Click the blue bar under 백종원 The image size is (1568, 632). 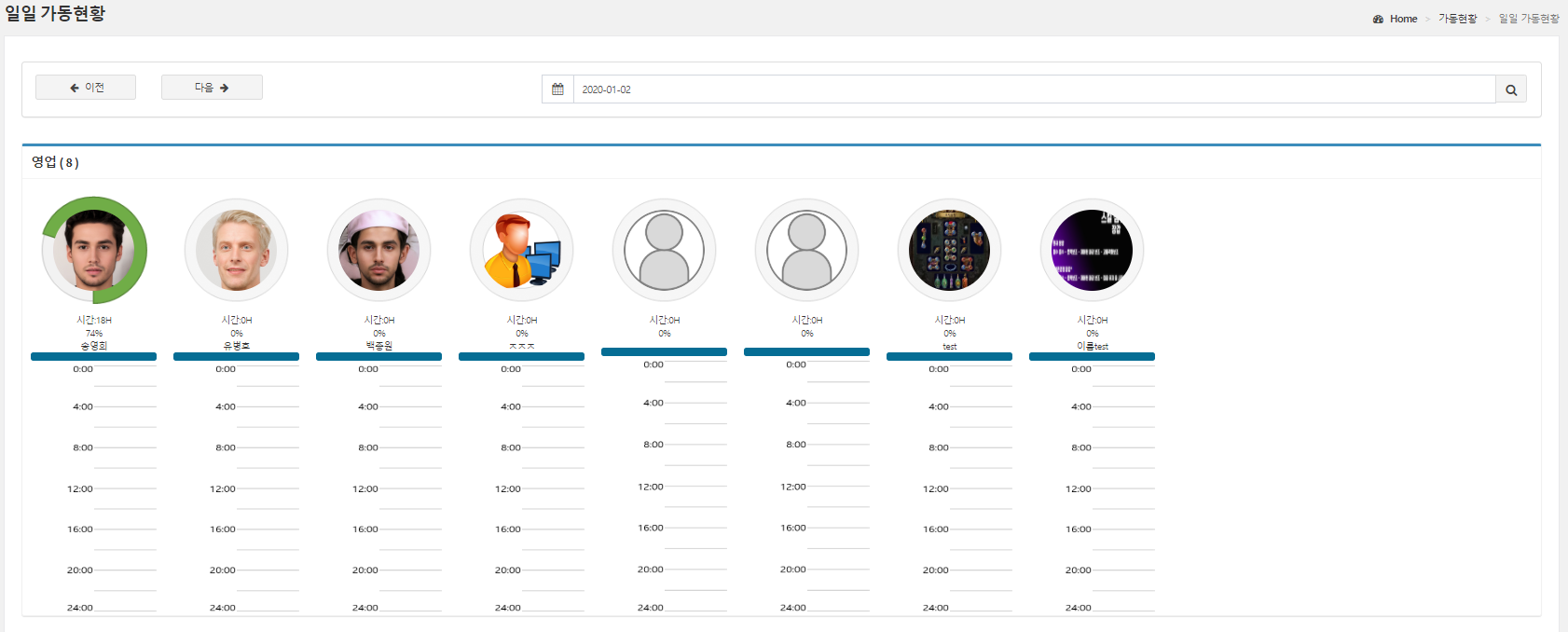[378, 356]
